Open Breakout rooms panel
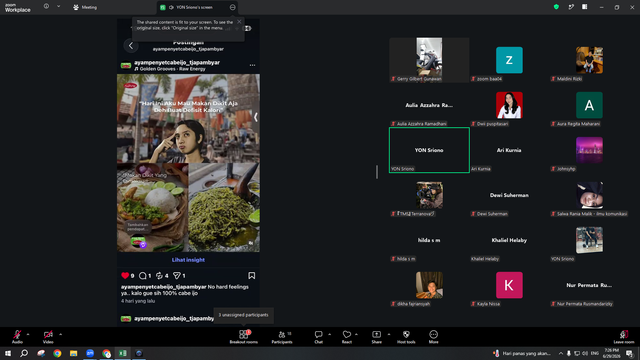The width and height of the screenshot is (640, 360). (244, 336)
